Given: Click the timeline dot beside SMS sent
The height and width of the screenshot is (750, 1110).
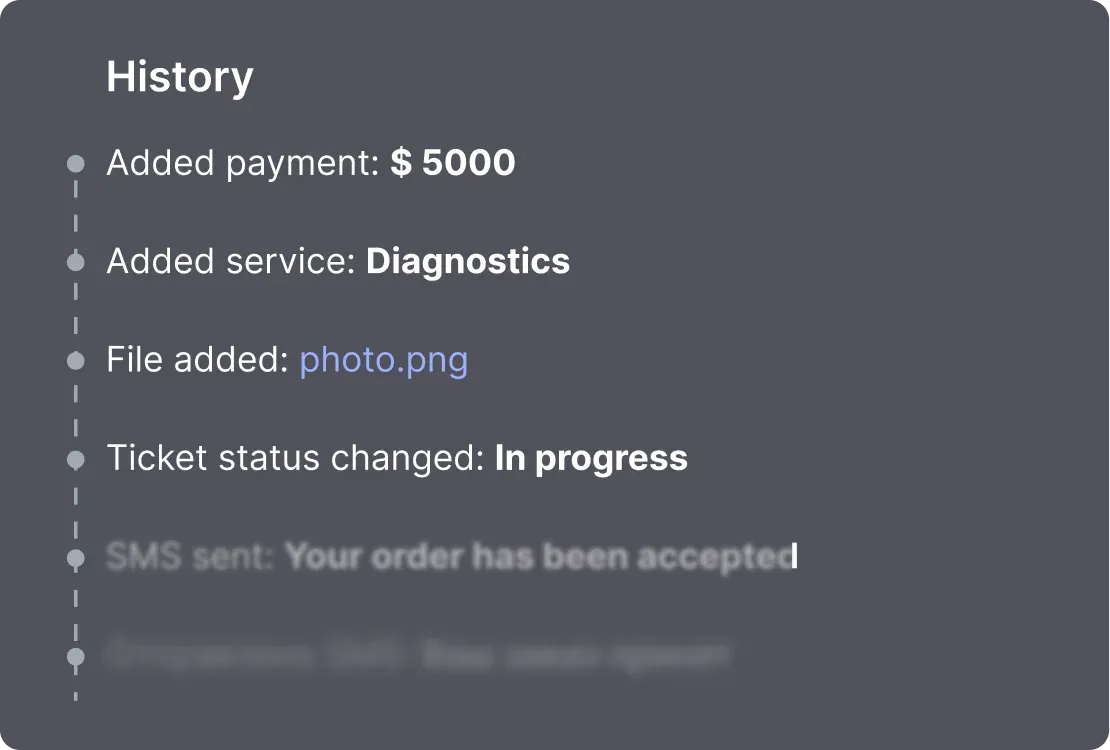Looking at the screenshot, I should (x=76, y=557).
